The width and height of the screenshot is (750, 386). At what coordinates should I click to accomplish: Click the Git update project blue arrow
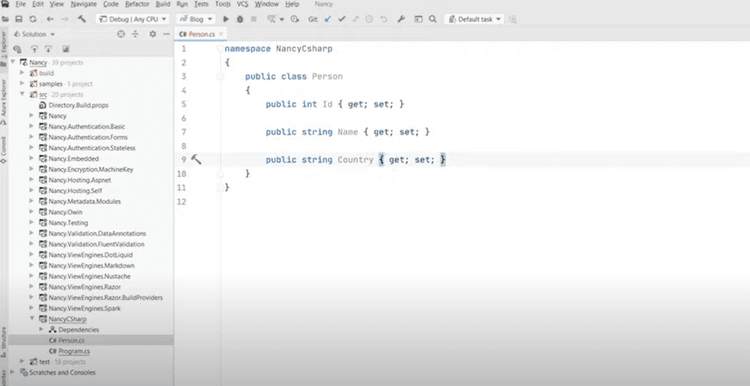[x=328, y=20]
